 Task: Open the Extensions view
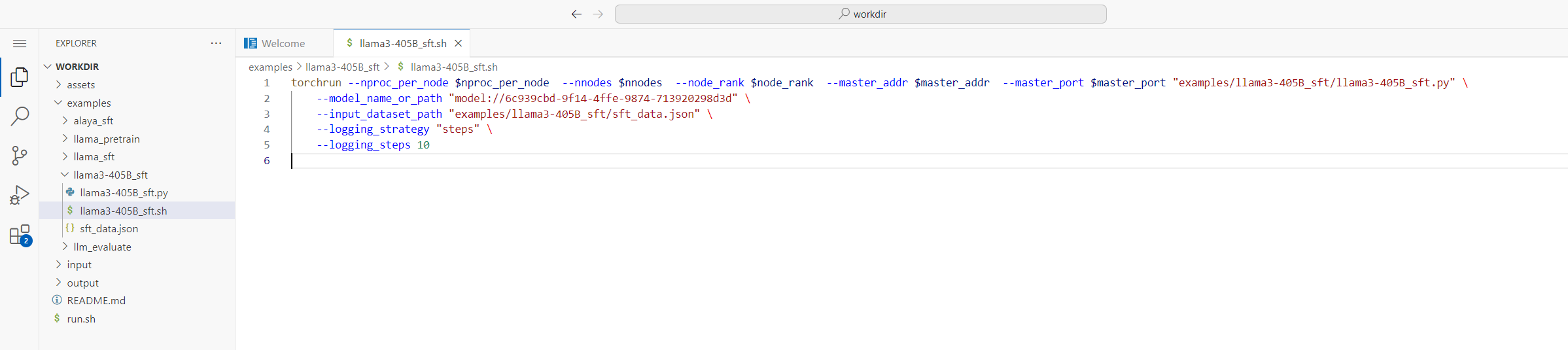[20, 235]
